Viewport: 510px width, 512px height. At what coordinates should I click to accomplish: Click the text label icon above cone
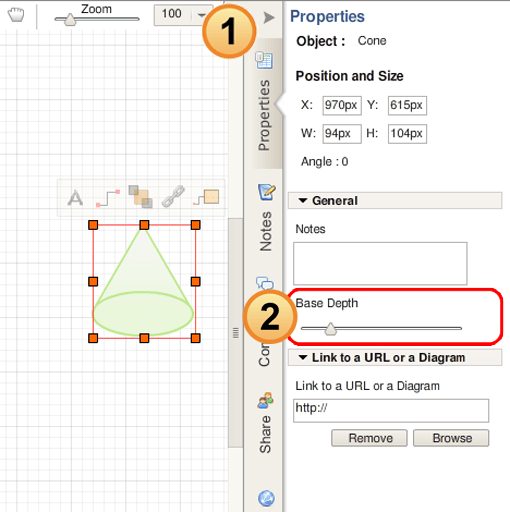click(75, 198)
